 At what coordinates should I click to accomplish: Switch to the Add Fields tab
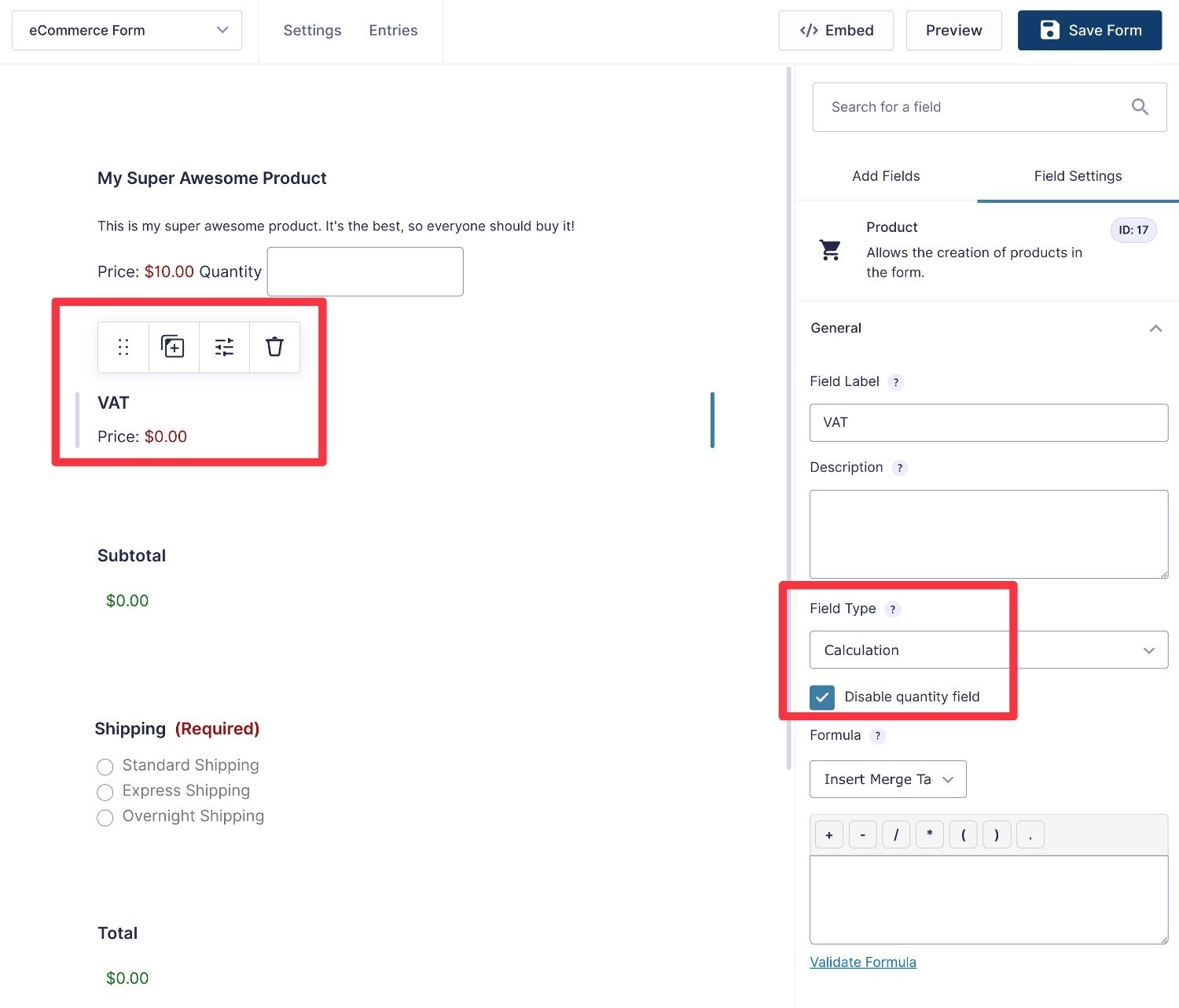coord(886,176)
